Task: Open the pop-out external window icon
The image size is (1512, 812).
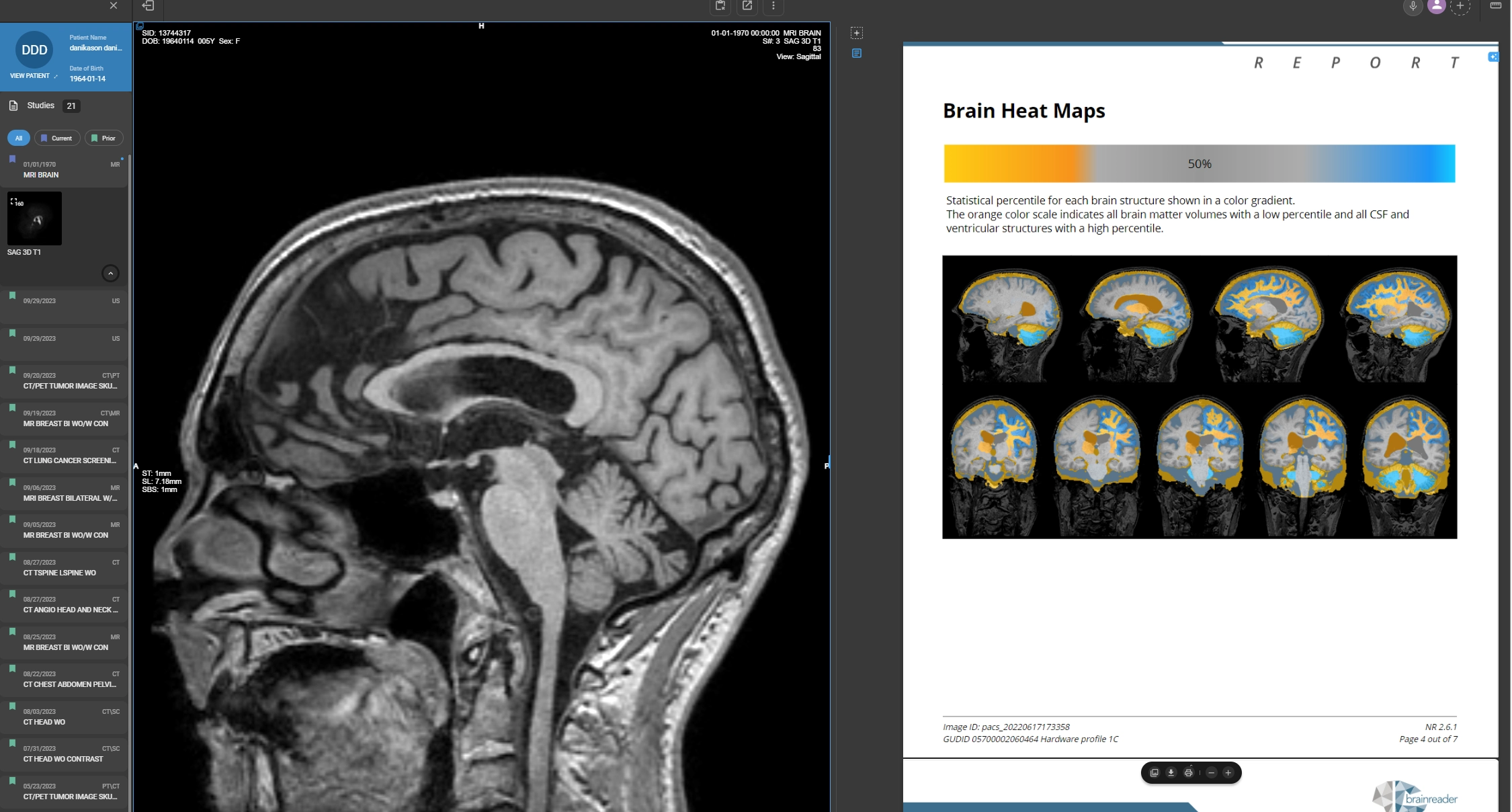Action: click(x=747, y=6)
